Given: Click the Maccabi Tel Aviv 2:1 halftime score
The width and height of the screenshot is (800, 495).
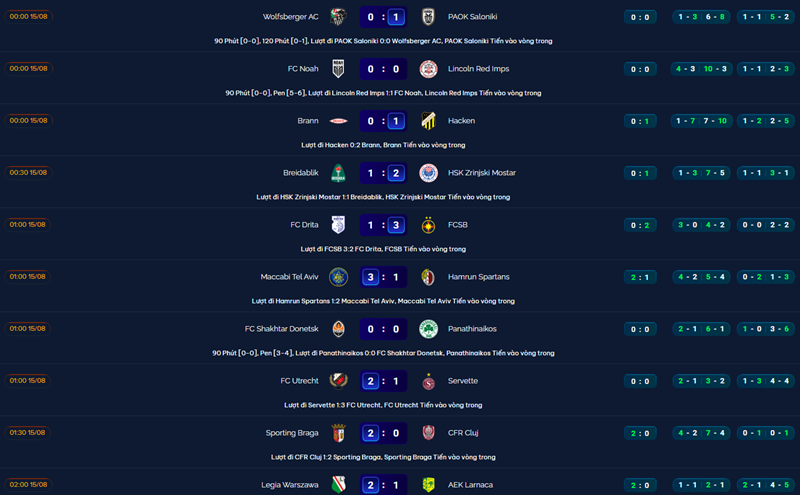Looking at the screenshot, I should [640, 277].
